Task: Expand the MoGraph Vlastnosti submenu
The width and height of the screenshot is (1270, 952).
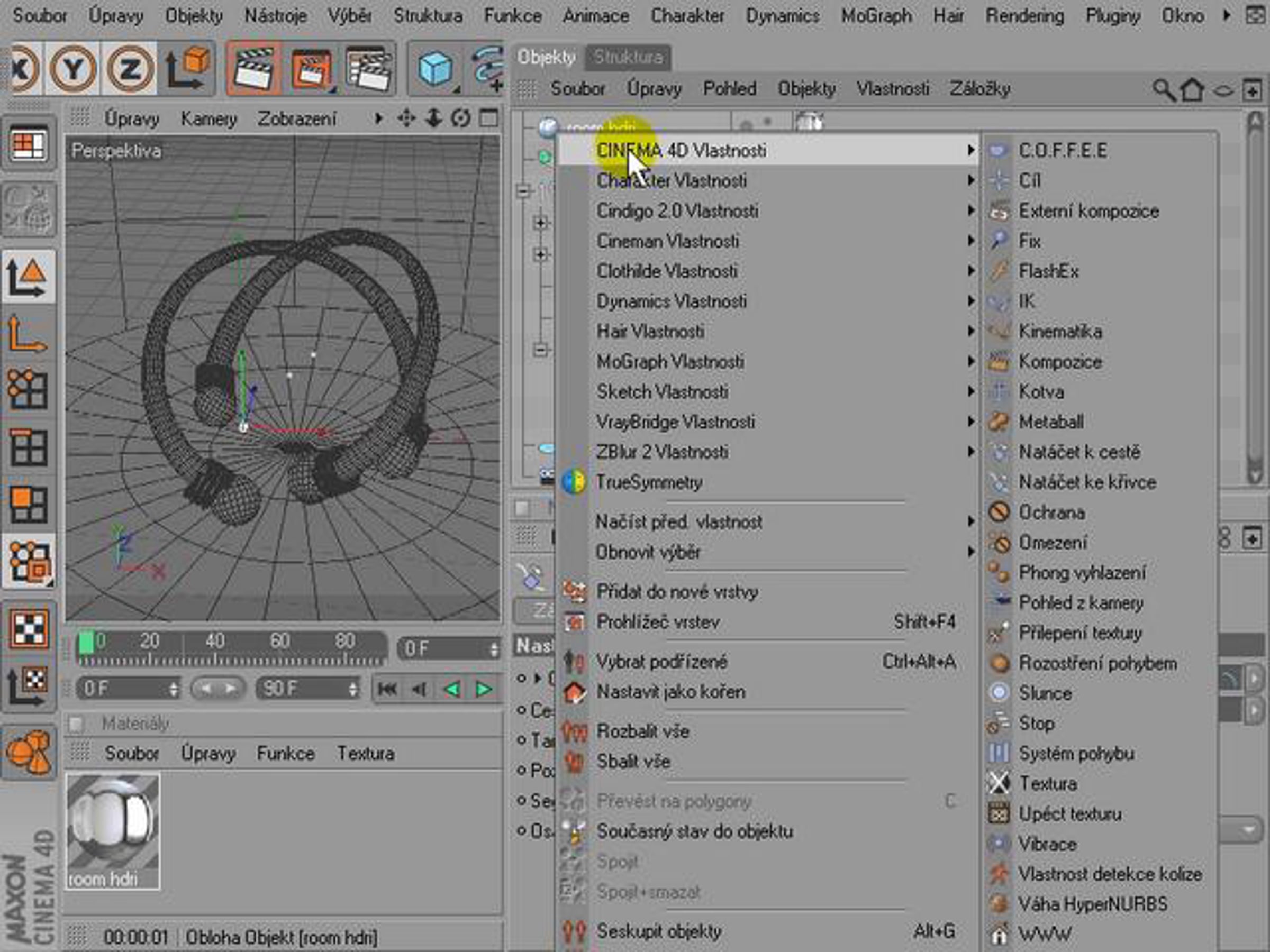Action: (768, 362)
